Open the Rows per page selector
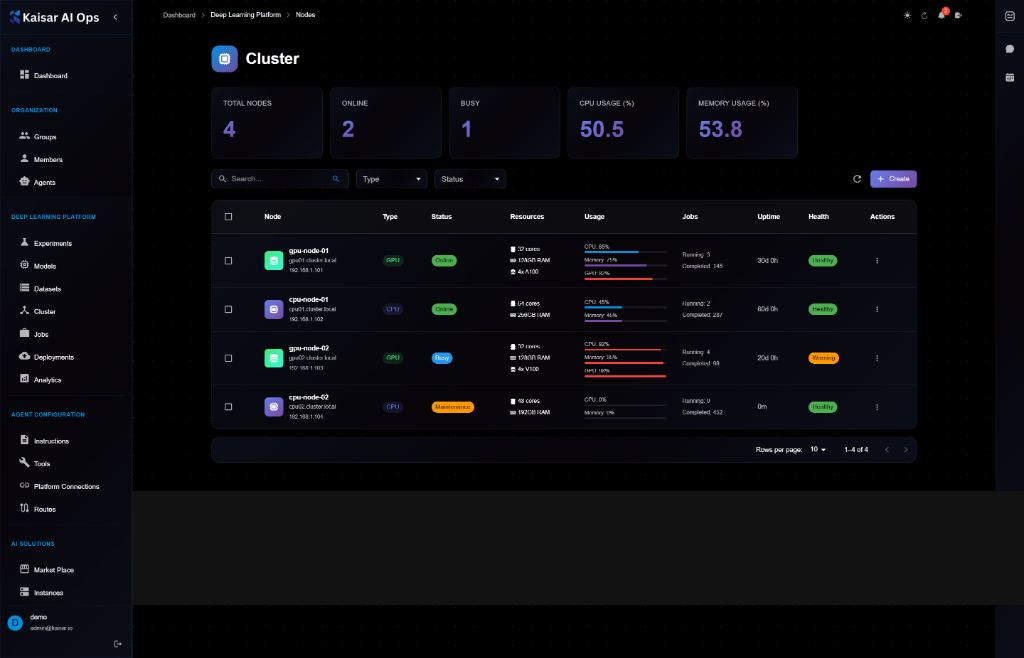This screenshot has width=1024, height=658. 817,450
